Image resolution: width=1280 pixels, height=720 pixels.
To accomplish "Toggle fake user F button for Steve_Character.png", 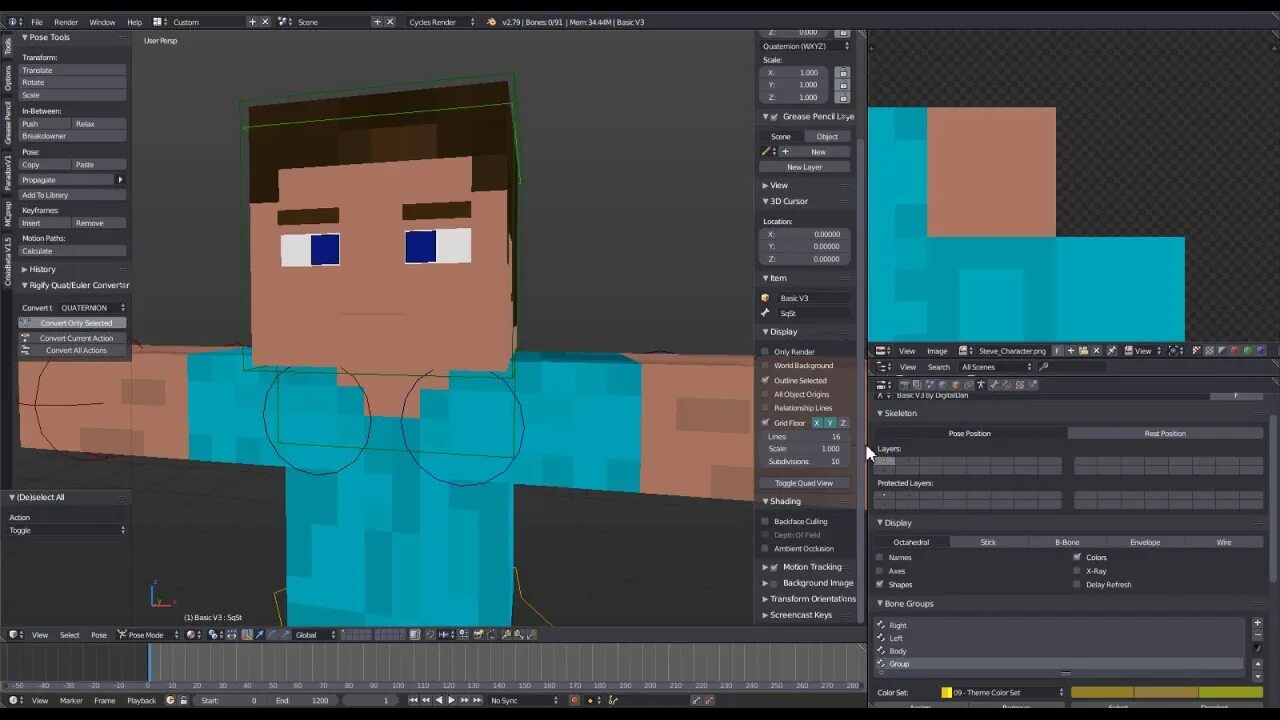I will pyautogui.click(x=1057, y=351).
